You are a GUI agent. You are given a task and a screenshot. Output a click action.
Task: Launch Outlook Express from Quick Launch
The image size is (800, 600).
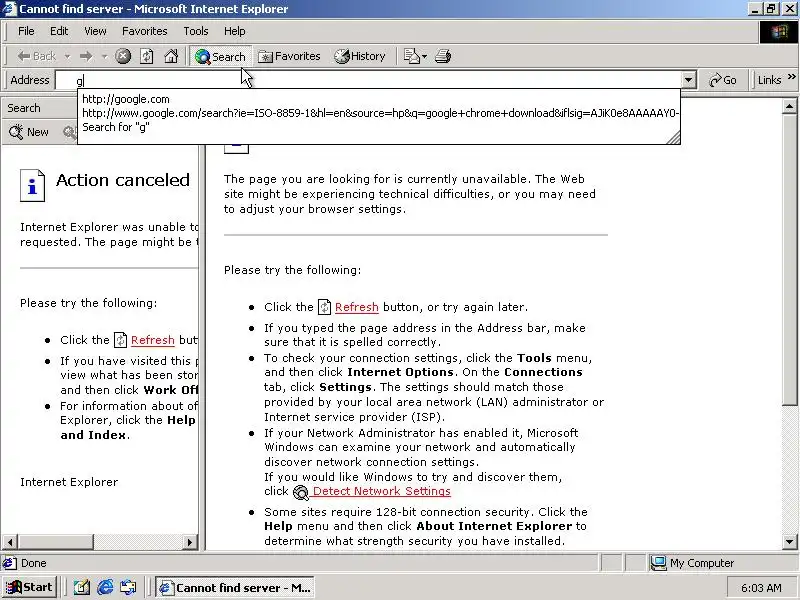pos(129,587)
